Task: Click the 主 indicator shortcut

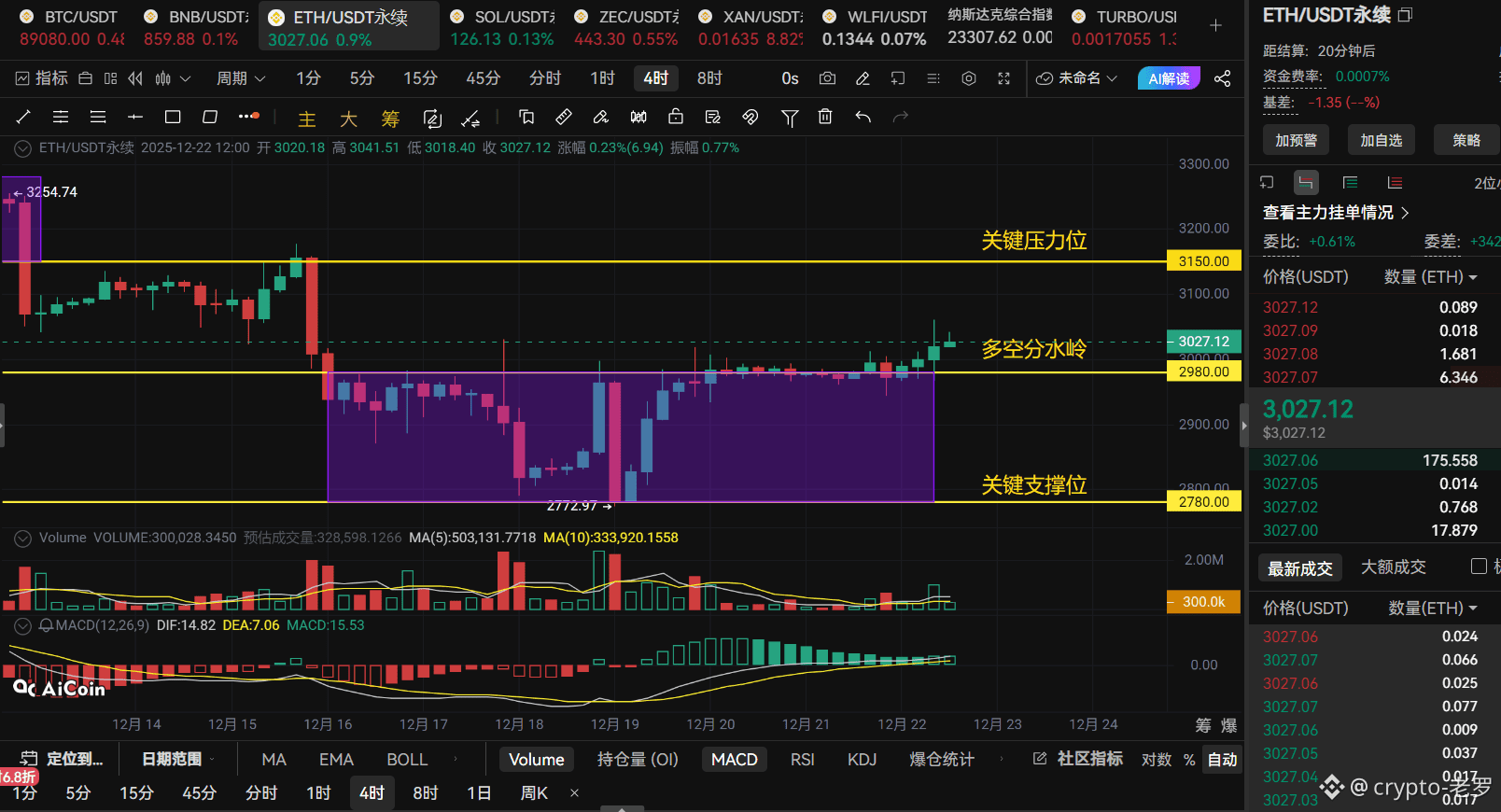Action: tap(307, 119)
